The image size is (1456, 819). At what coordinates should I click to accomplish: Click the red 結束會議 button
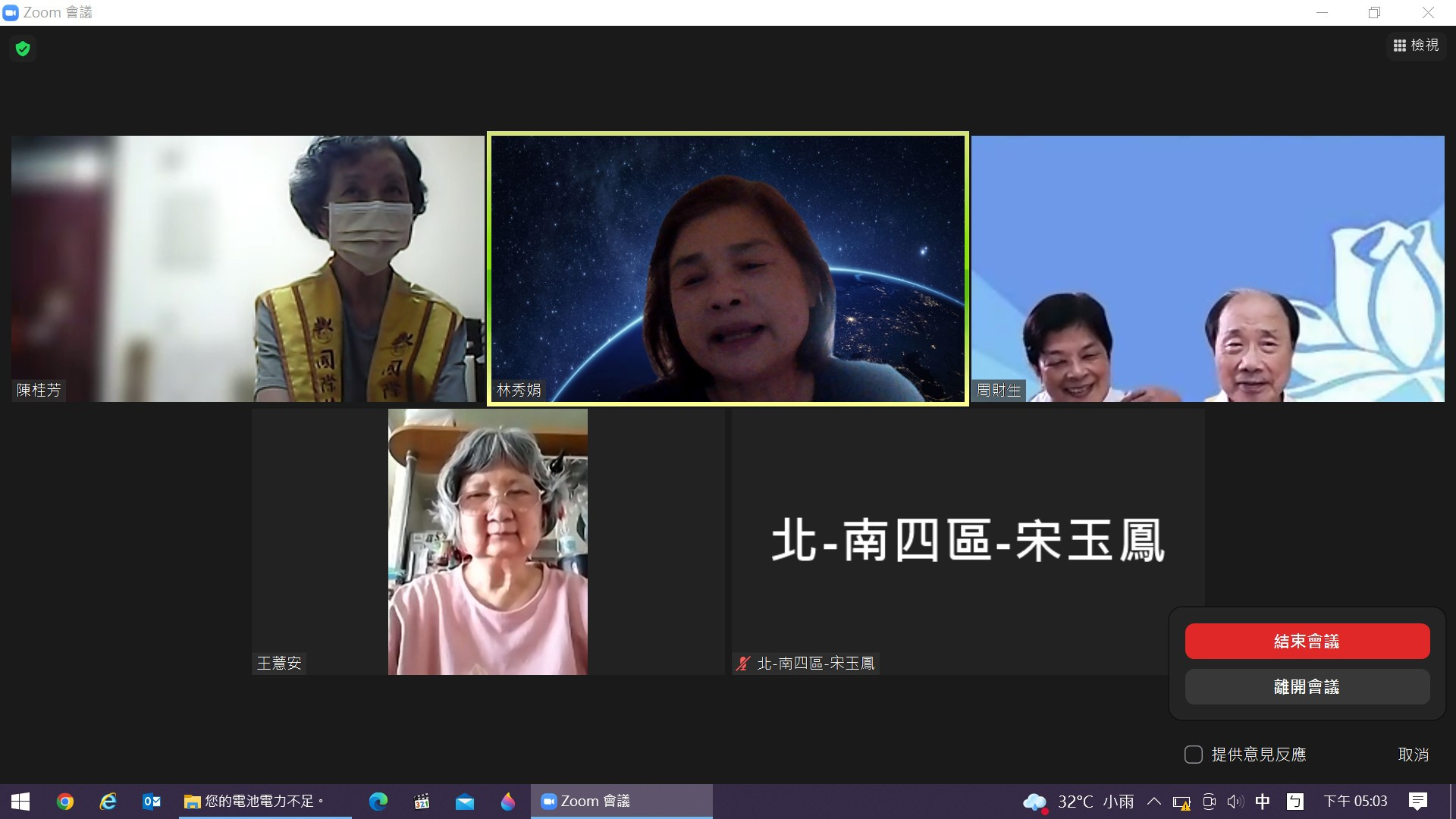click(x=1307, y=642)
